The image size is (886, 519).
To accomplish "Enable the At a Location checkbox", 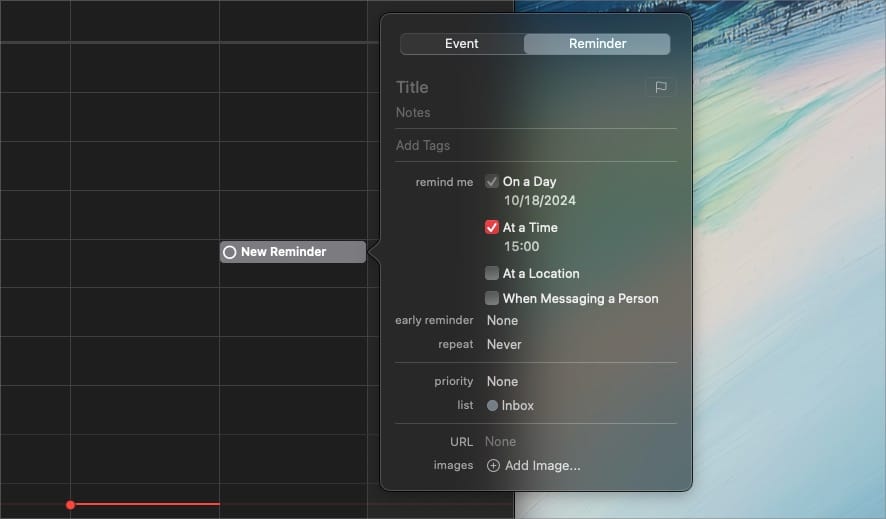I will pos(492,273).
